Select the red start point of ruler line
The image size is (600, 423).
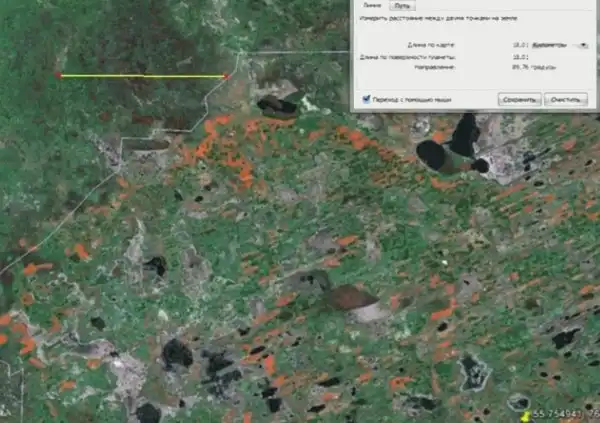pos(59,76)
